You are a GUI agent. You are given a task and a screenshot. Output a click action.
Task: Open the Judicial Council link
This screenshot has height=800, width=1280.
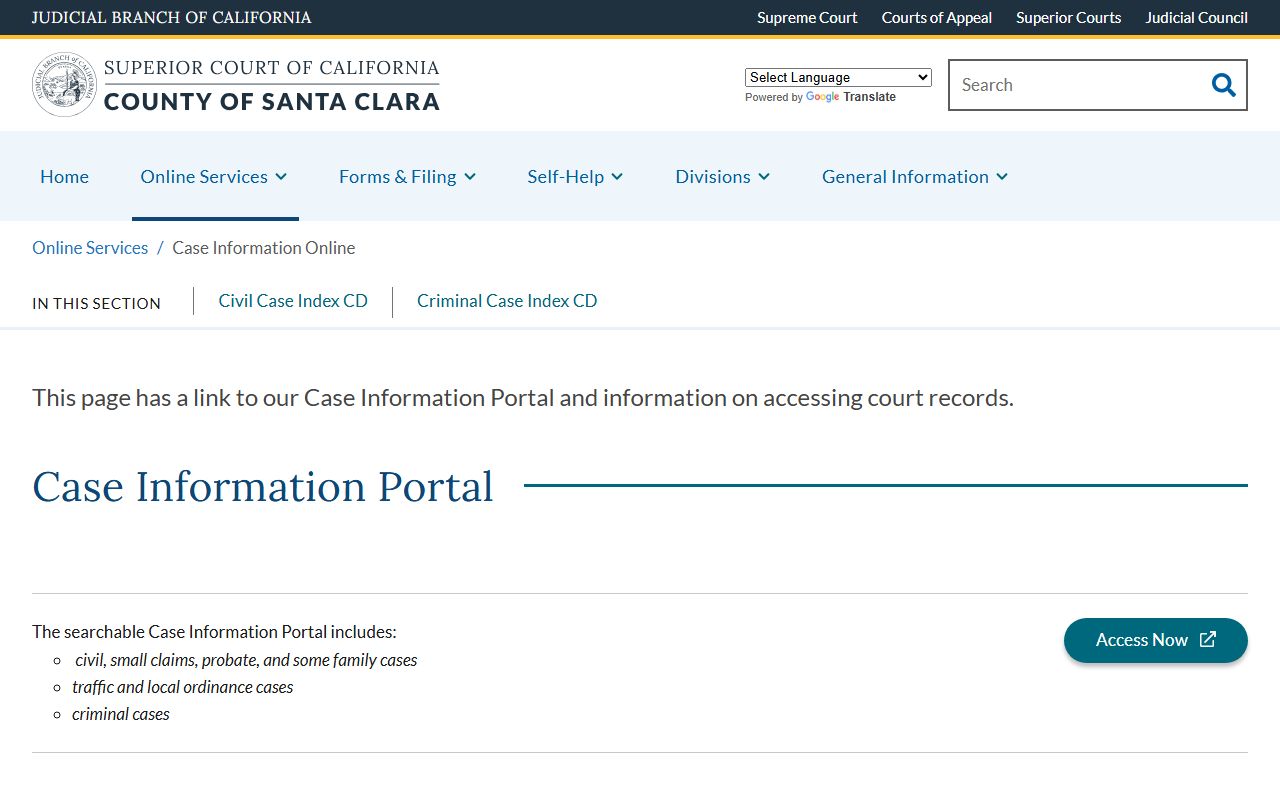pos(1197,18)
